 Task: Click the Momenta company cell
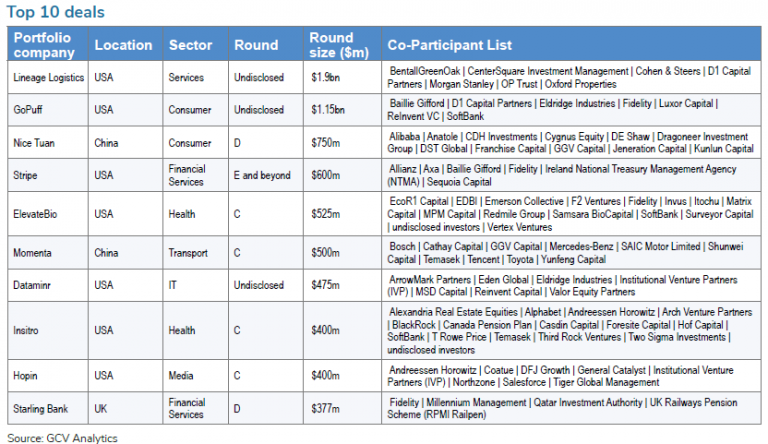click(34, 251)
